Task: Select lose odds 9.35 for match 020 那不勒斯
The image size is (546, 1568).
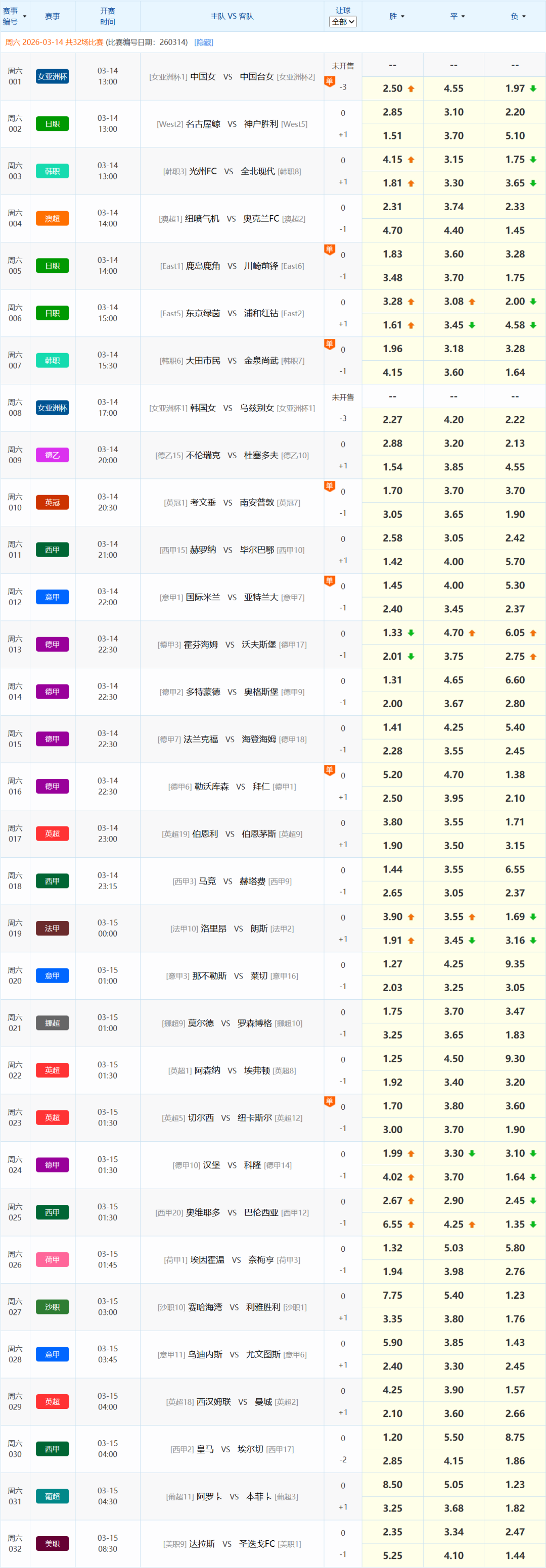Action: tap(515, 964)
